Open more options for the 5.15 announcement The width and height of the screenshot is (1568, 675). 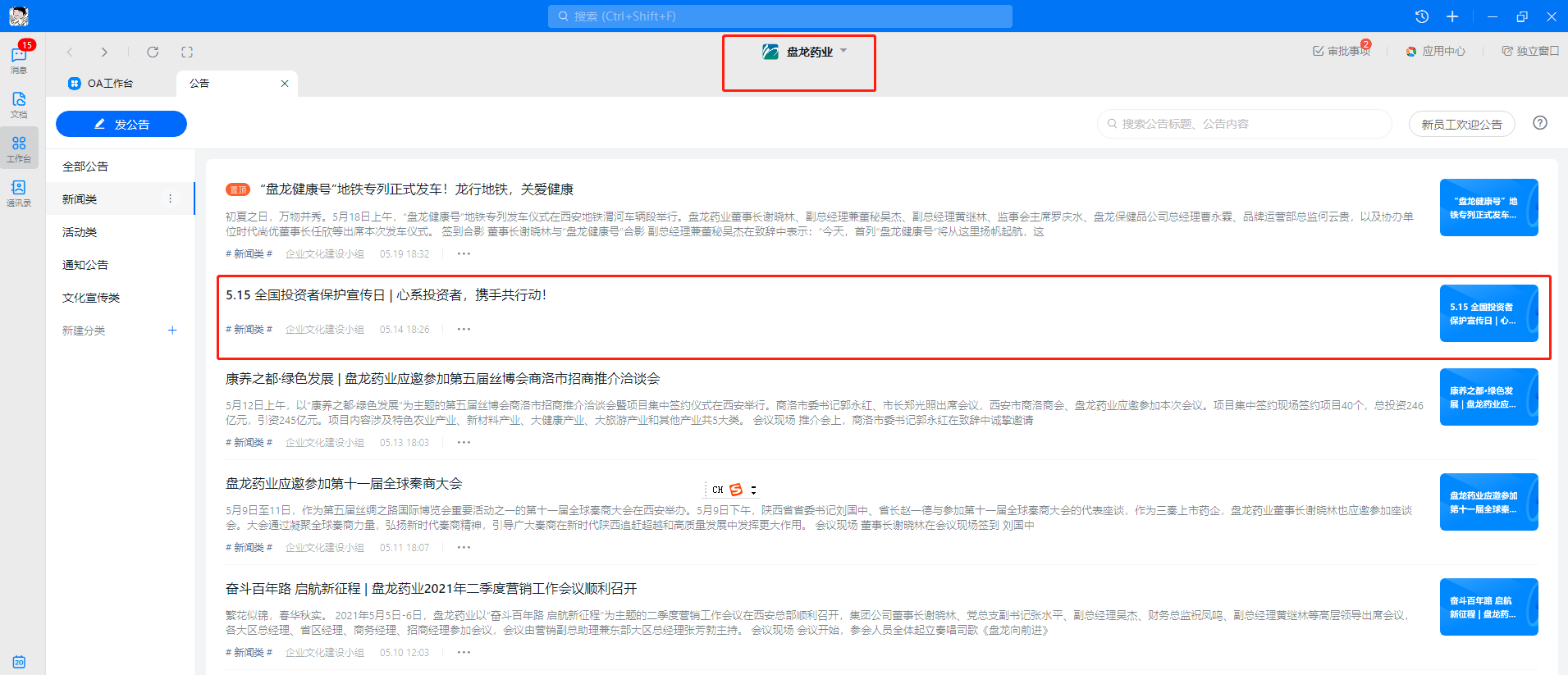(464, 329)
